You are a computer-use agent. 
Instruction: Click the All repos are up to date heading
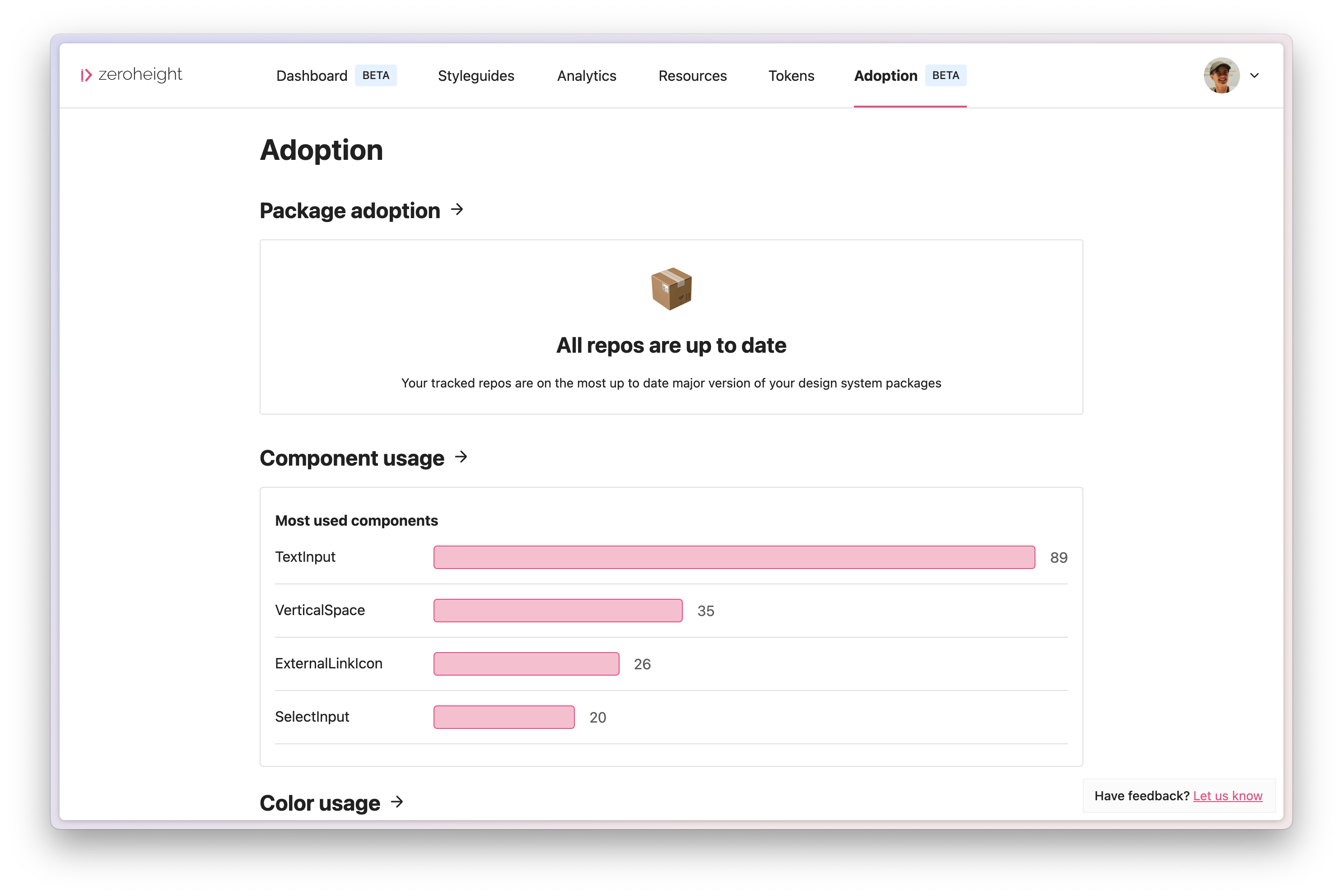point(671,346)
